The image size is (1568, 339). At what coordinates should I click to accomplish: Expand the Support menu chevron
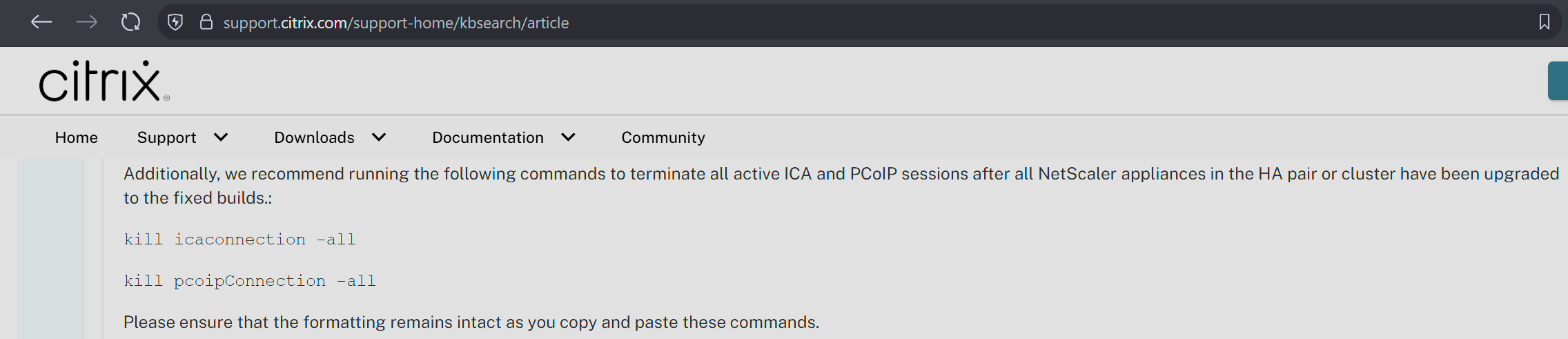[221, 137]
